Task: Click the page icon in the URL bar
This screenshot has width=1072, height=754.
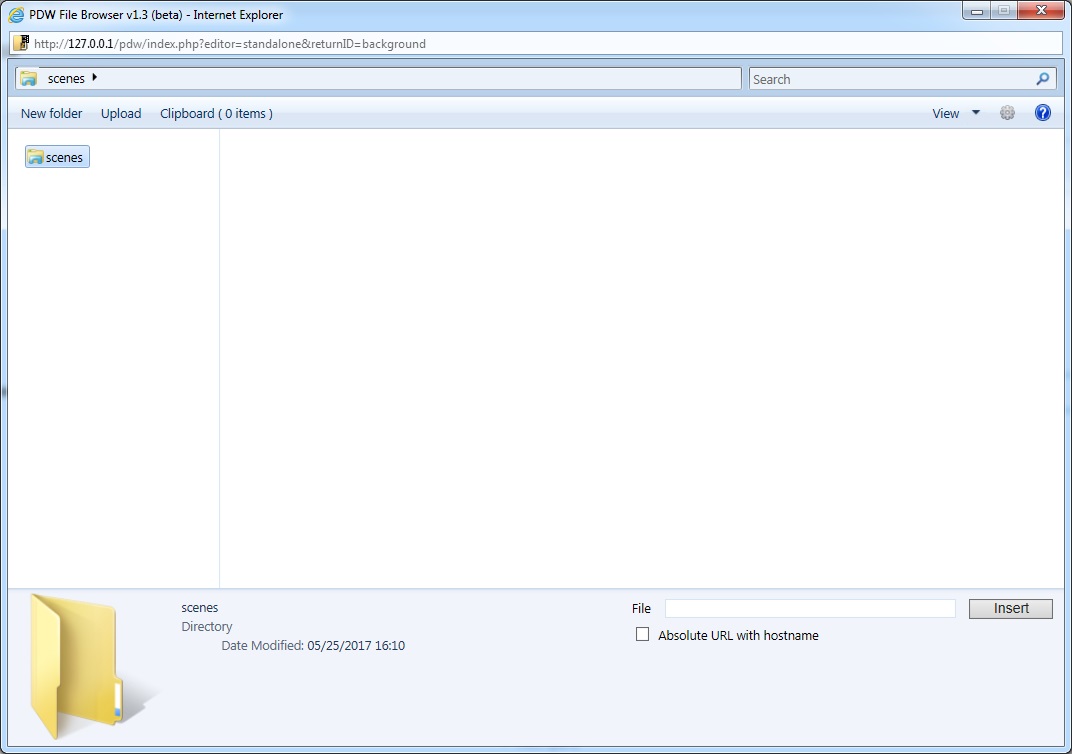Action: point(21,43)
